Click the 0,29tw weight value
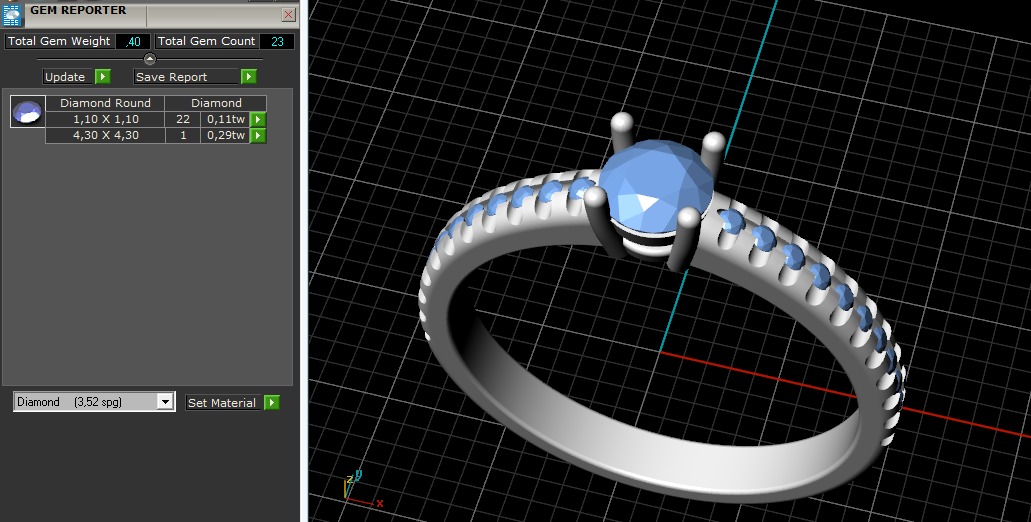 click(x=226, y=135)
